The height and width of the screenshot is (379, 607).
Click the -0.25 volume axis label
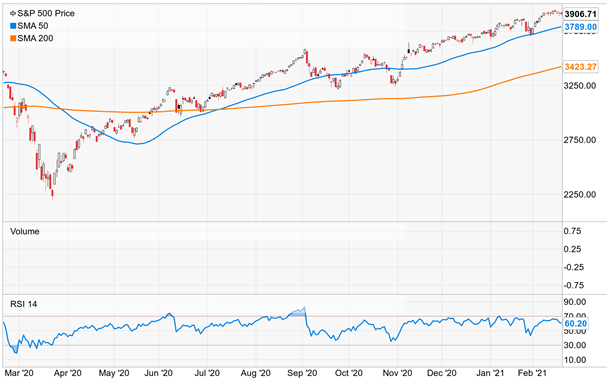(573, 268)
